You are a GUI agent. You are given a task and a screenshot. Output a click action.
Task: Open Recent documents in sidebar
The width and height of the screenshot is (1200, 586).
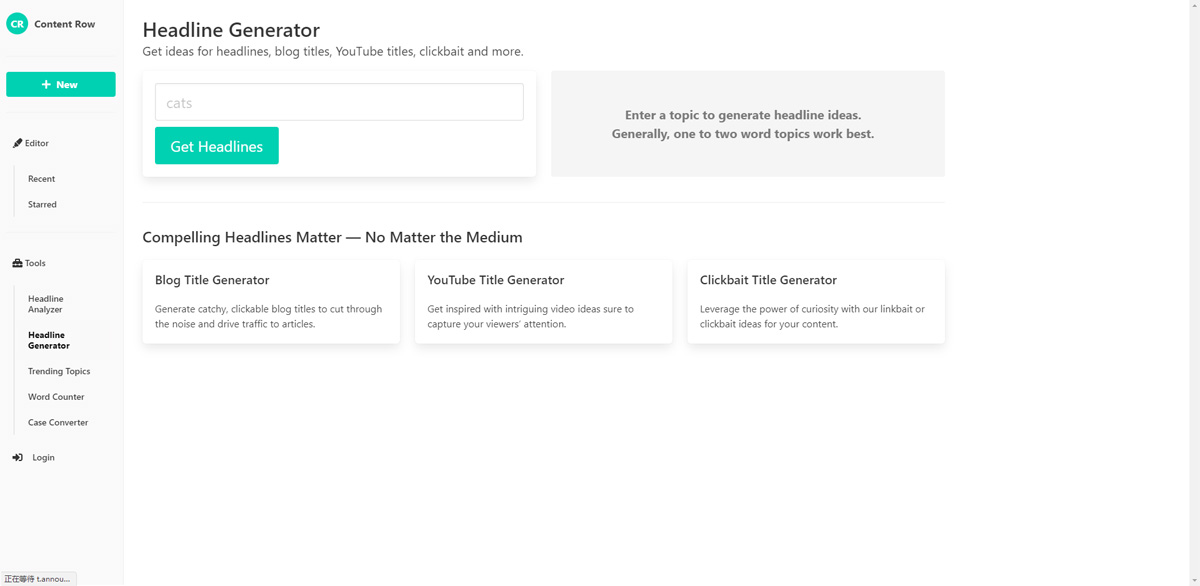click(x=41, y=179)
